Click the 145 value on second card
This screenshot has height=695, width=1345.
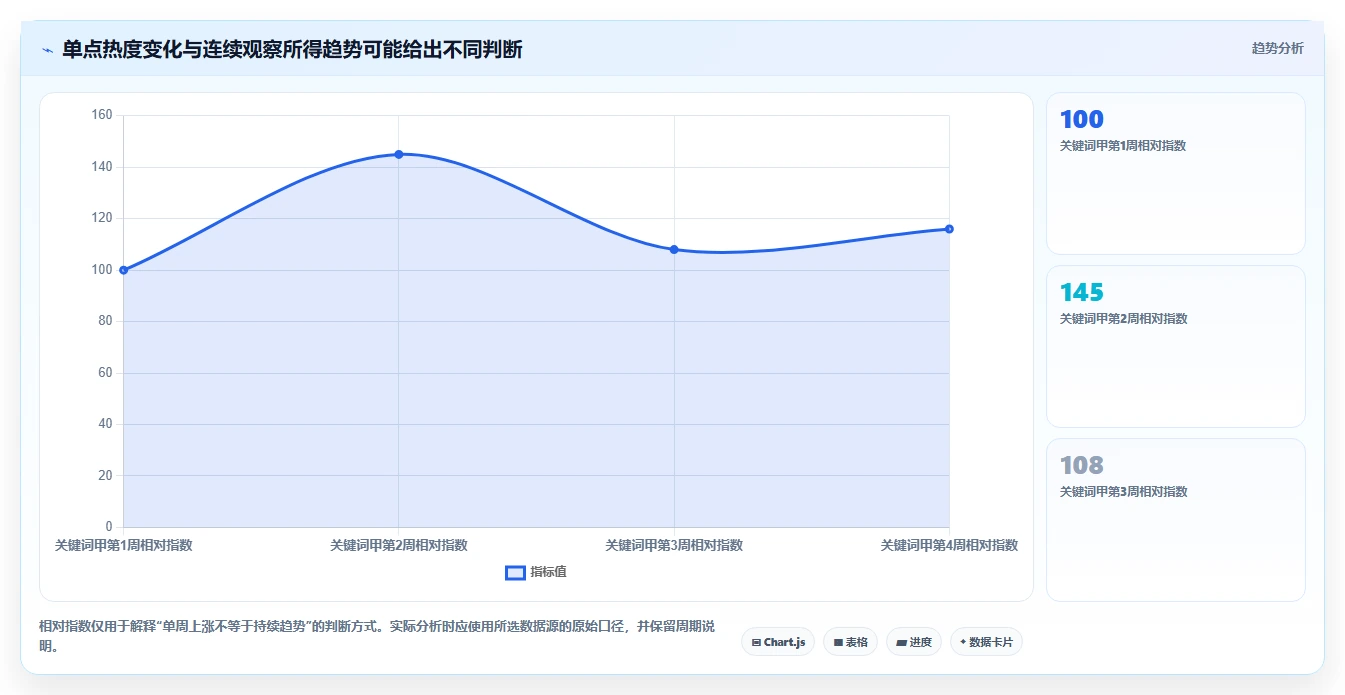(x=1081, y=293)
